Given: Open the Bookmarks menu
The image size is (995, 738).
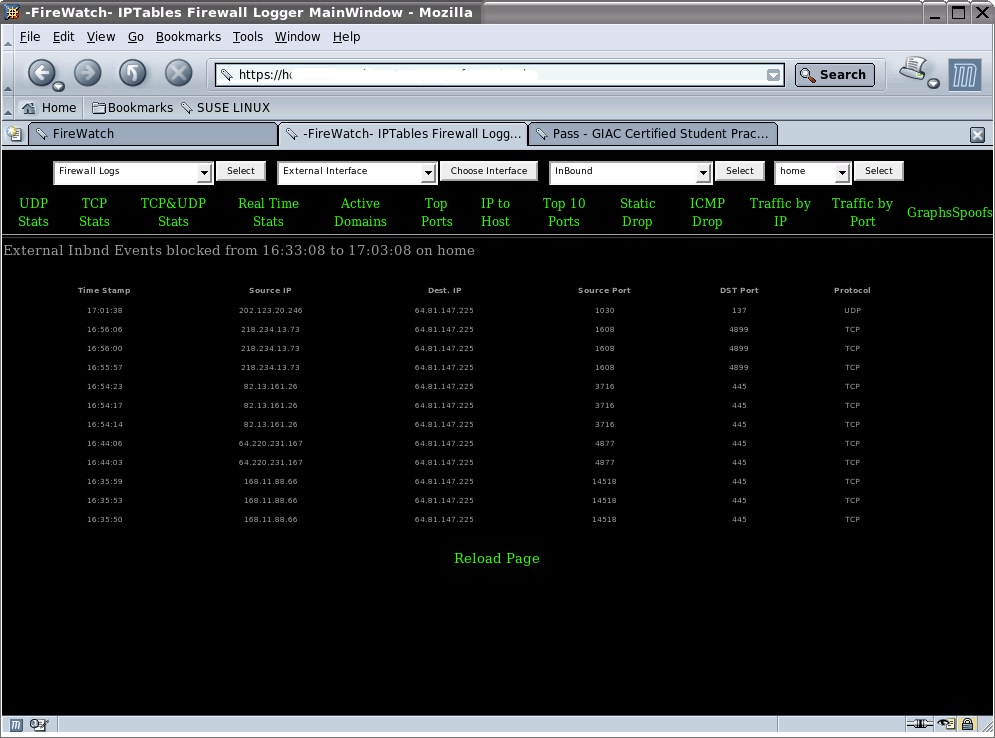Looking at the screenshot, I should click(x=188, y=37).
